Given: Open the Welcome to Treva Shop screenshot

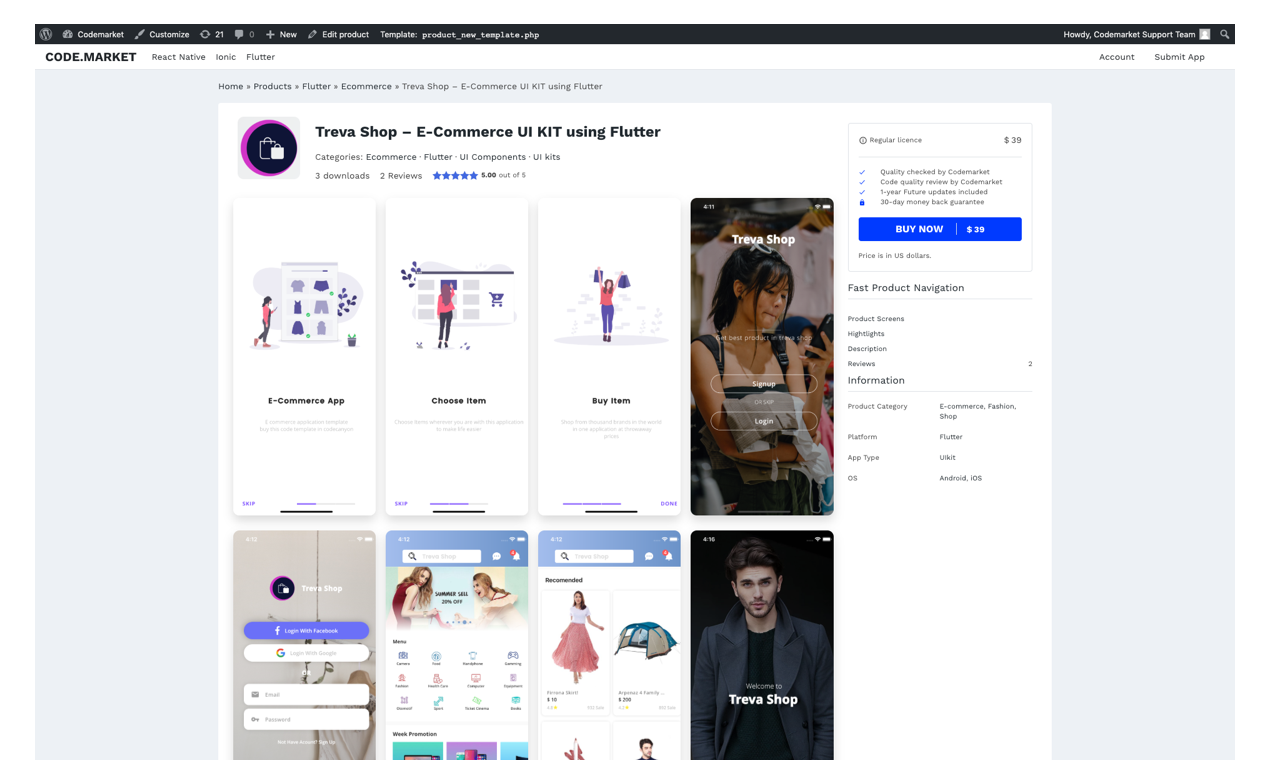Looking at the screenshot, I should click(x=762, y=645).
